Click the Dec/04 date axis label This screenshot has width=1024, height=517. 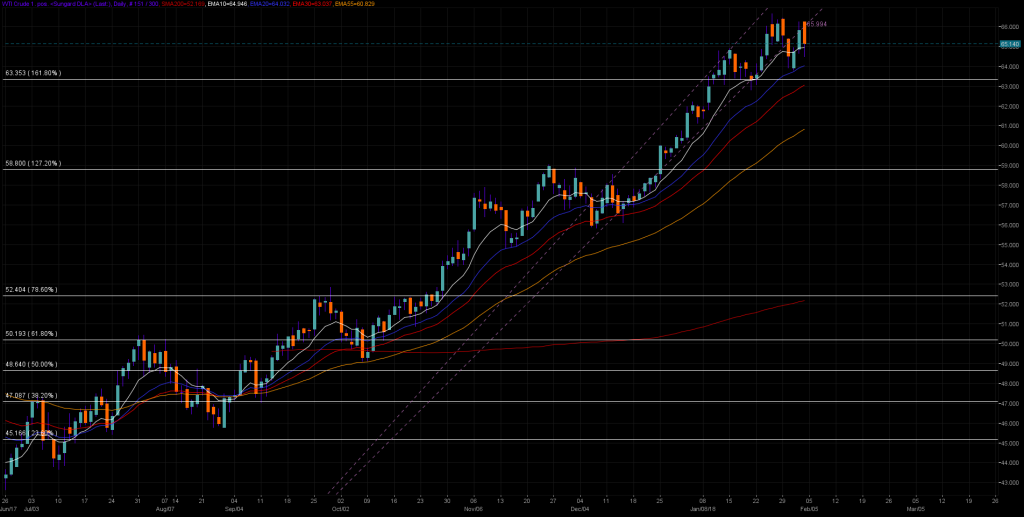(x=581, y=508)
